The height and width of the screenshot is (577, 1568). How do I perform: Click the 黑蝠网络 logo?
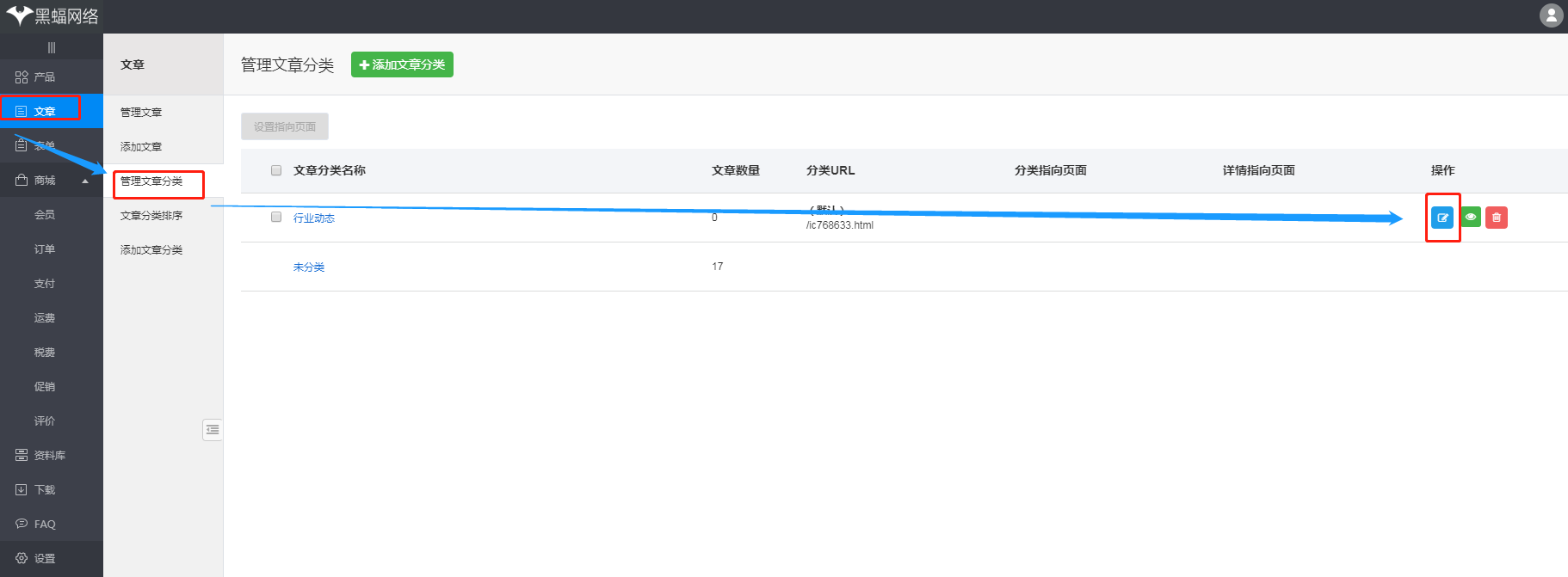[x=52, y=16]
